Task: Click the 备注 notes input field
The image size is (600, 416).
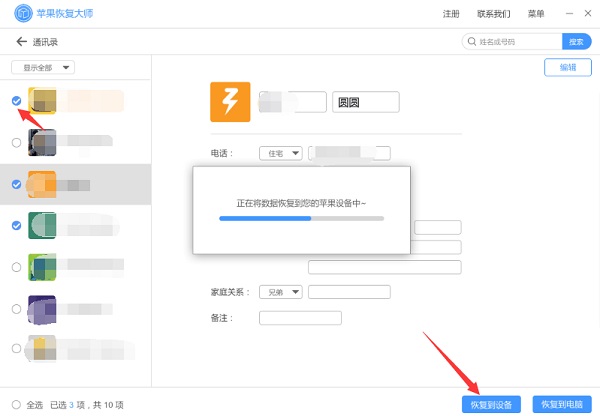Action: pos(300,318)
